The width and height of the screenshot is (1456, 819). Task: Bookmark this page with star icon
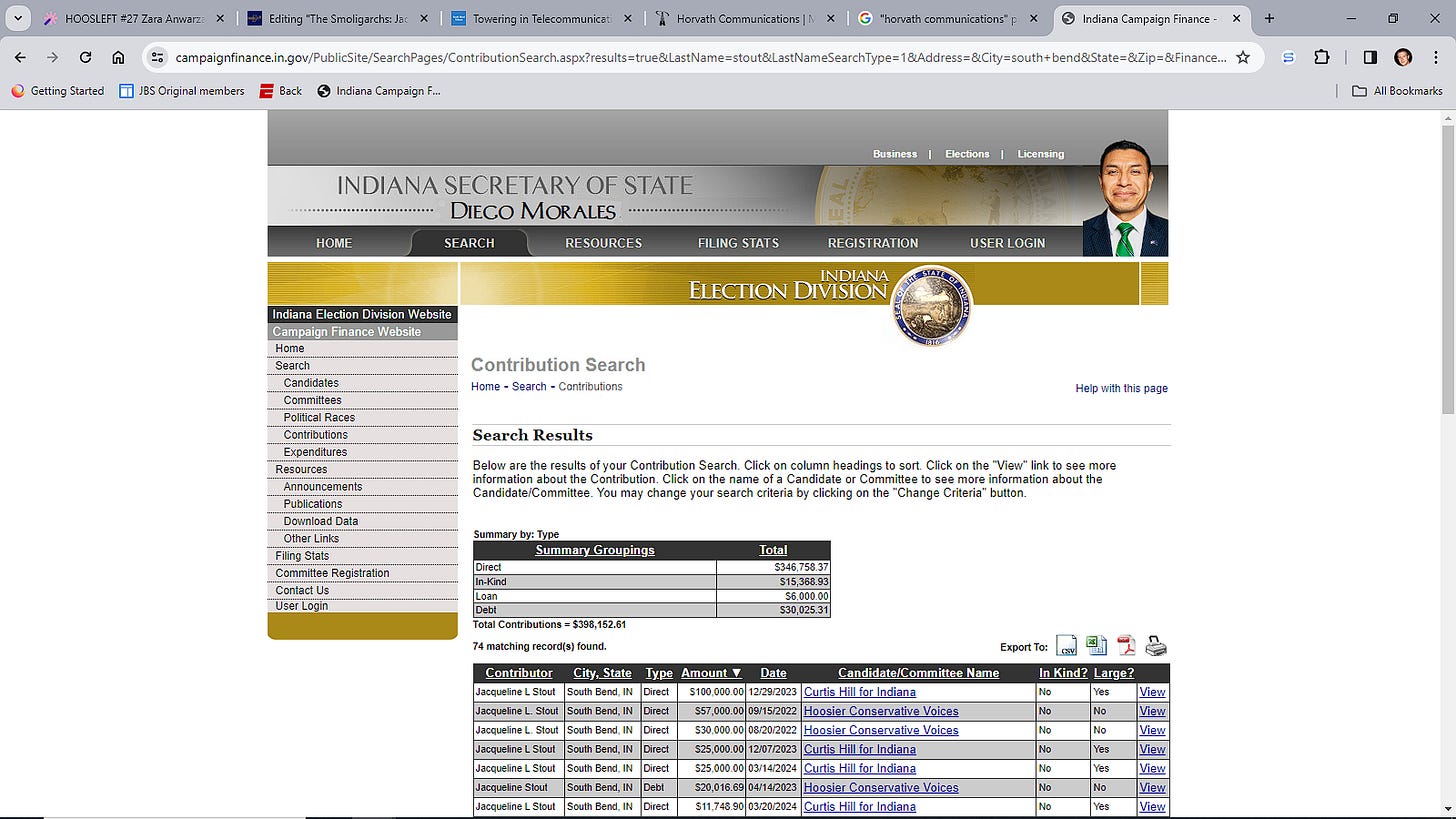(x=1243, y=57)
